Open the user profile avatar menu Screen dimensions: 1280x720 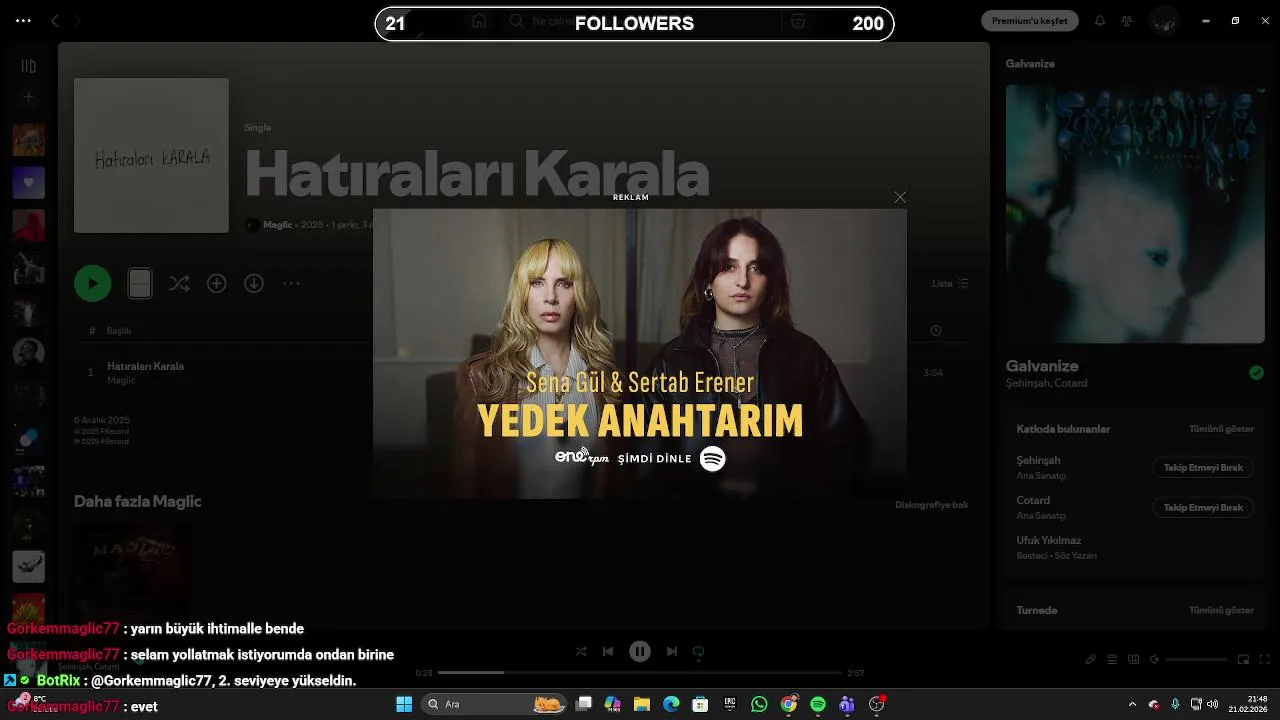point(1163,20)
